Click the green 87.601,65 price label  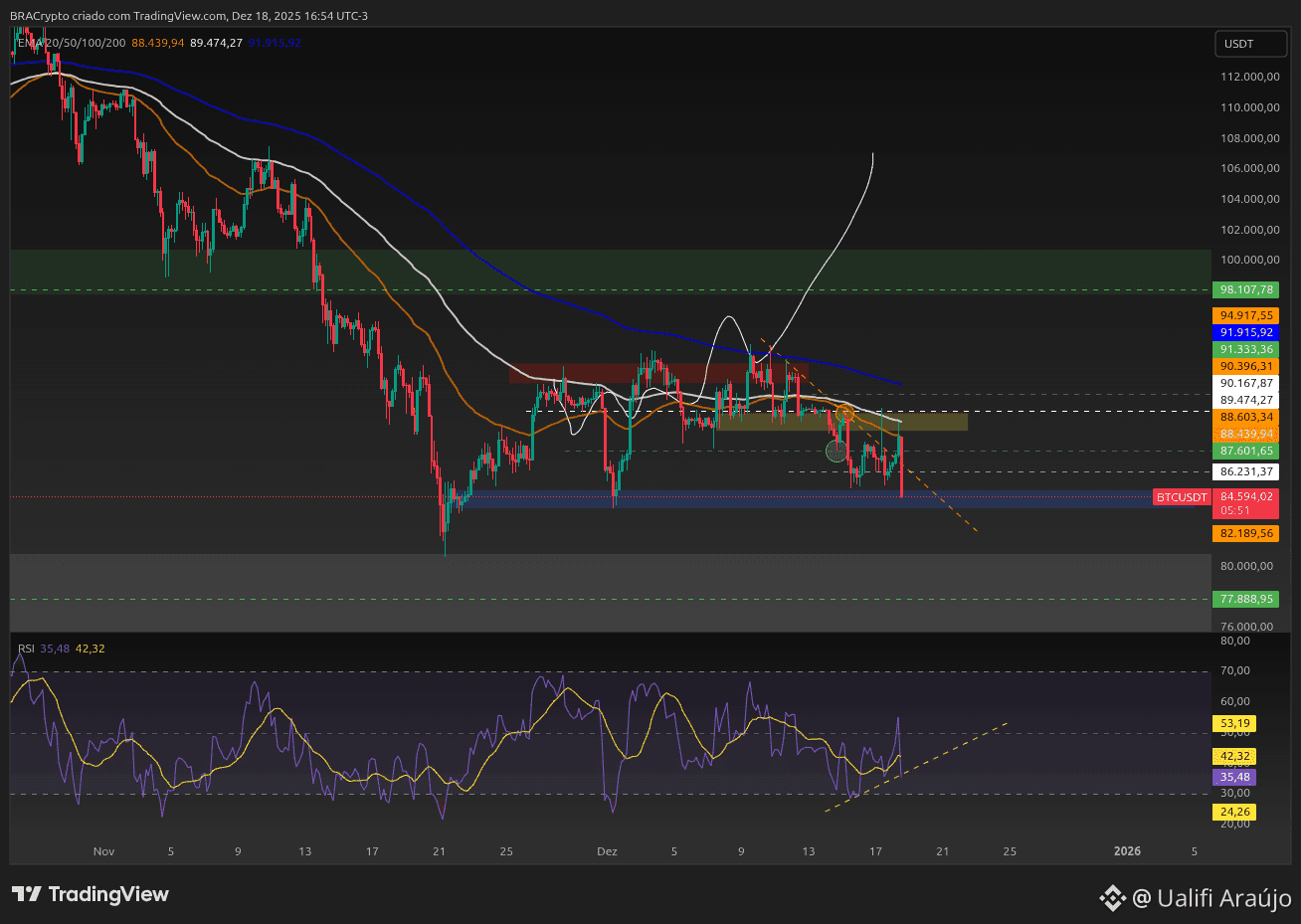[x=1246, y=451]
